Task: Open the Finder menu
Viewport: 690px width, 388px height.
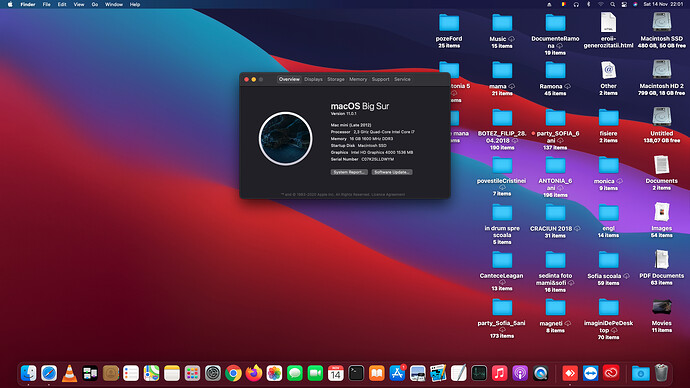Action: (x=28, y=4)
